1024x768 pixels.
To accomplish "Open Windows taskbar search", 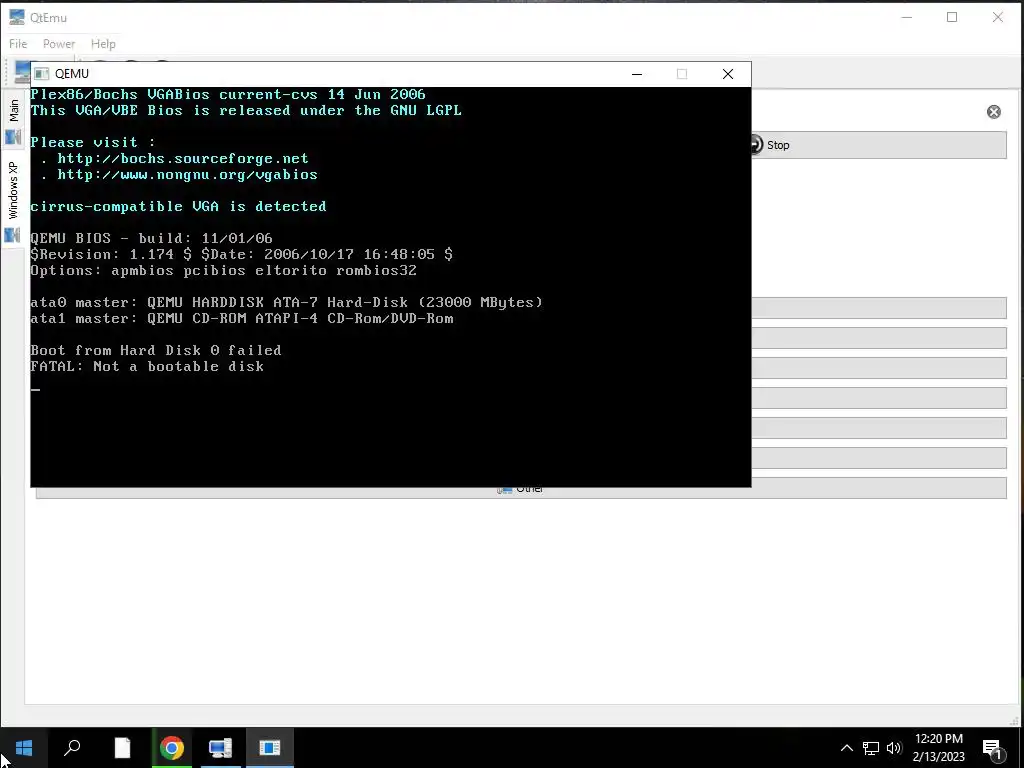I will [x=72, y=748].
